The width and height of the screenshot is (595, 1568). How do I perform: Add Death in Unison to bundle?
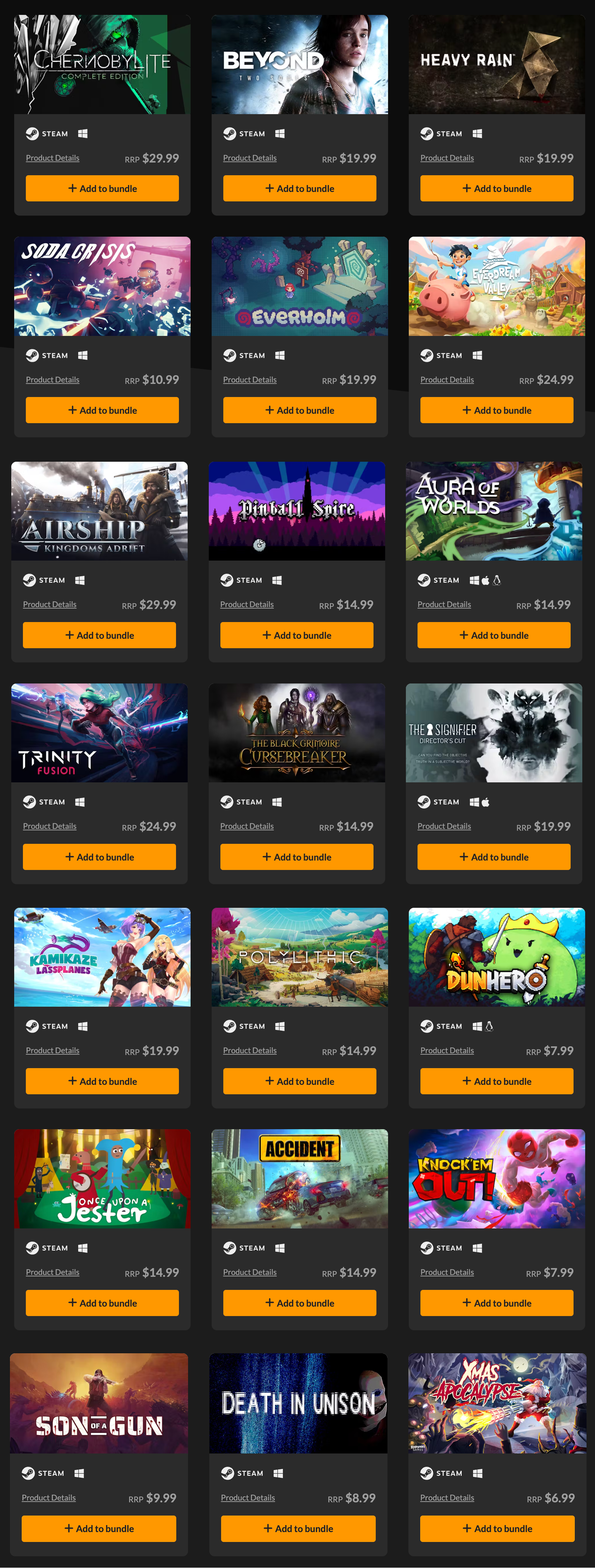pyautogui.click(x=299, y=1528)
